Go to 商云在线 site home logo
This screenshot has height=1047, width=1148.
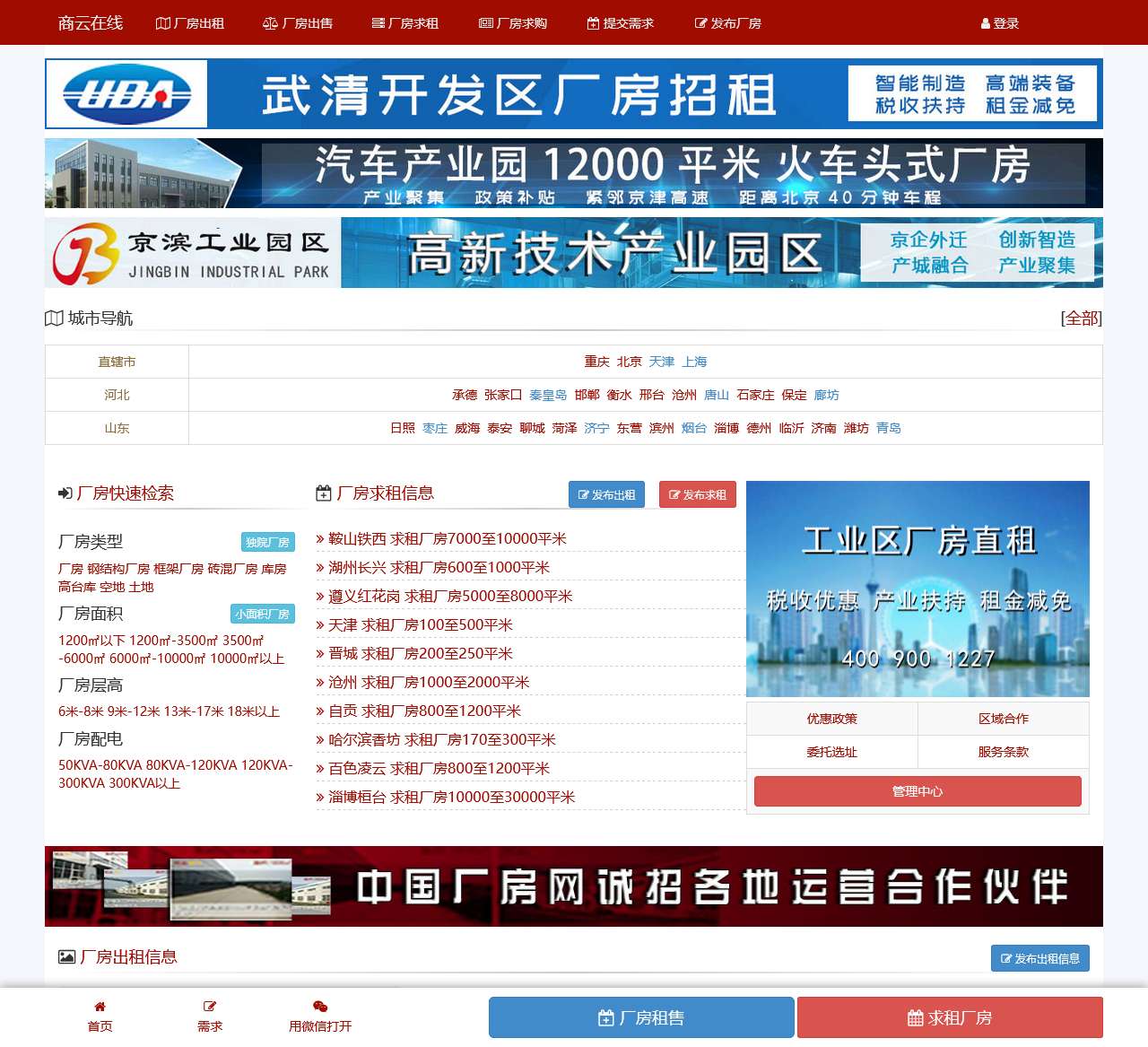[91, 22]
